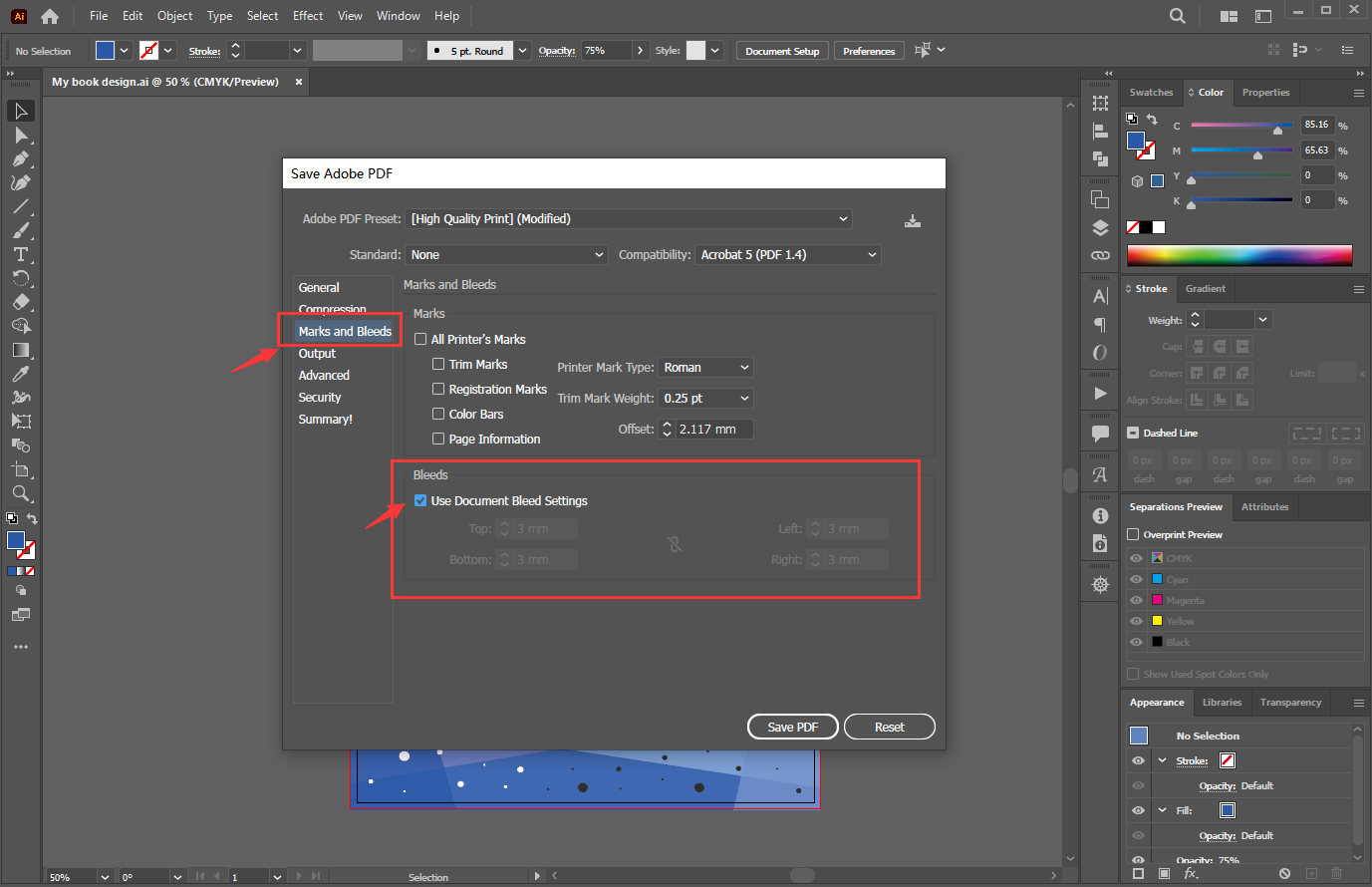Image resolution: width=1372 pixels, height=887 pixels.
Task: Open the Compatibility dropdown
Action: [788, 255]
